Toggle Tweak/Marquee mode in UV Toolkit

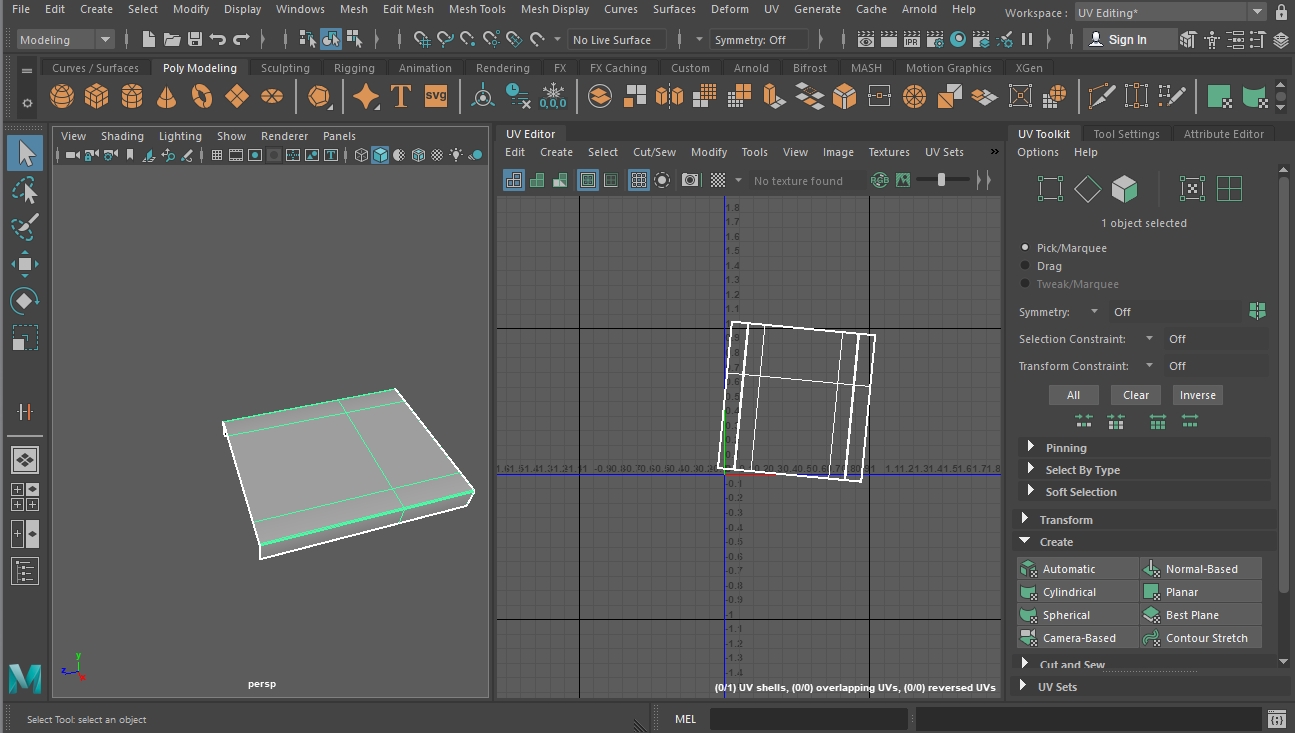1023,283
